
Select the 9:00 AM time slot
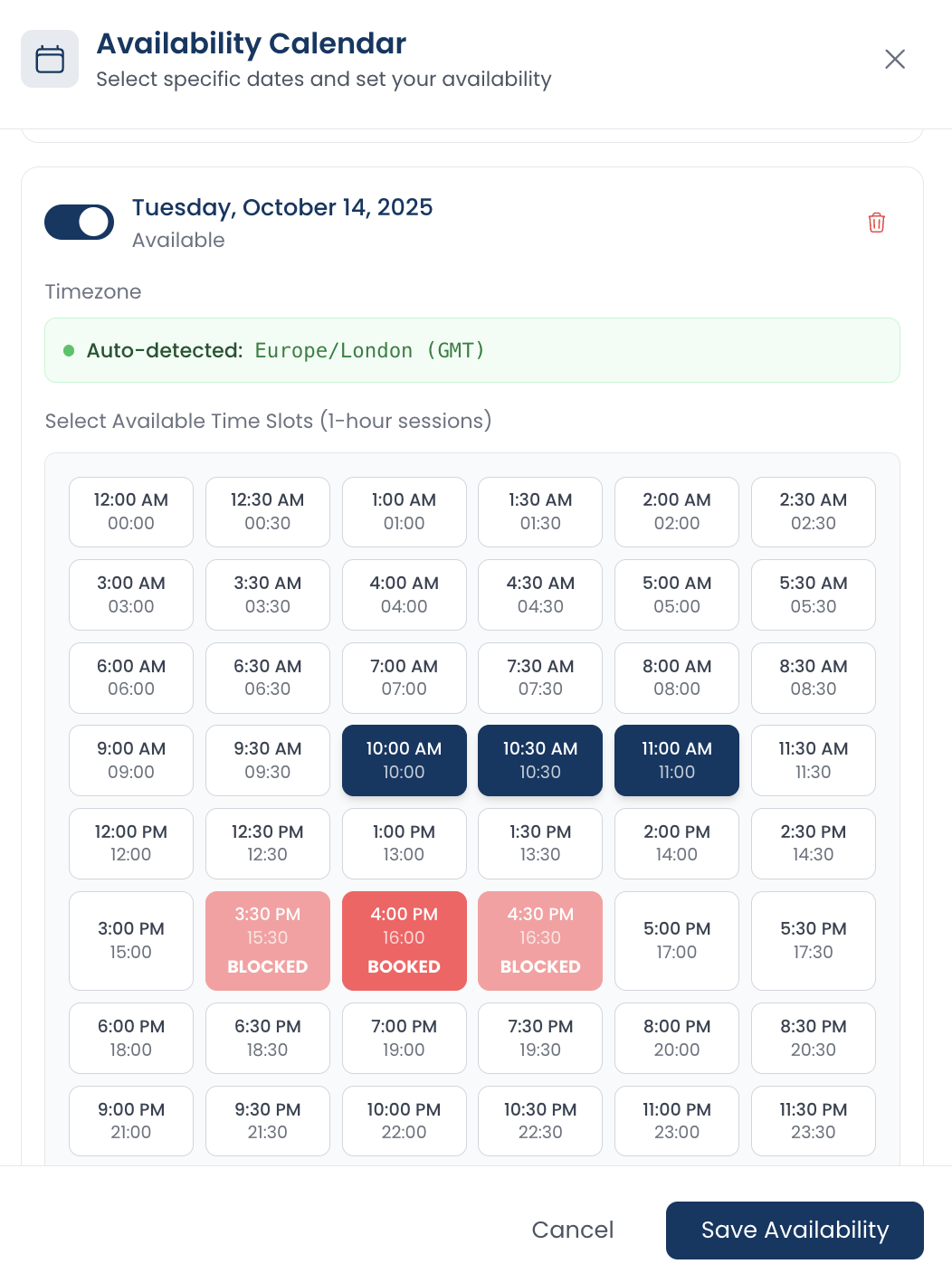pos(130,760)
